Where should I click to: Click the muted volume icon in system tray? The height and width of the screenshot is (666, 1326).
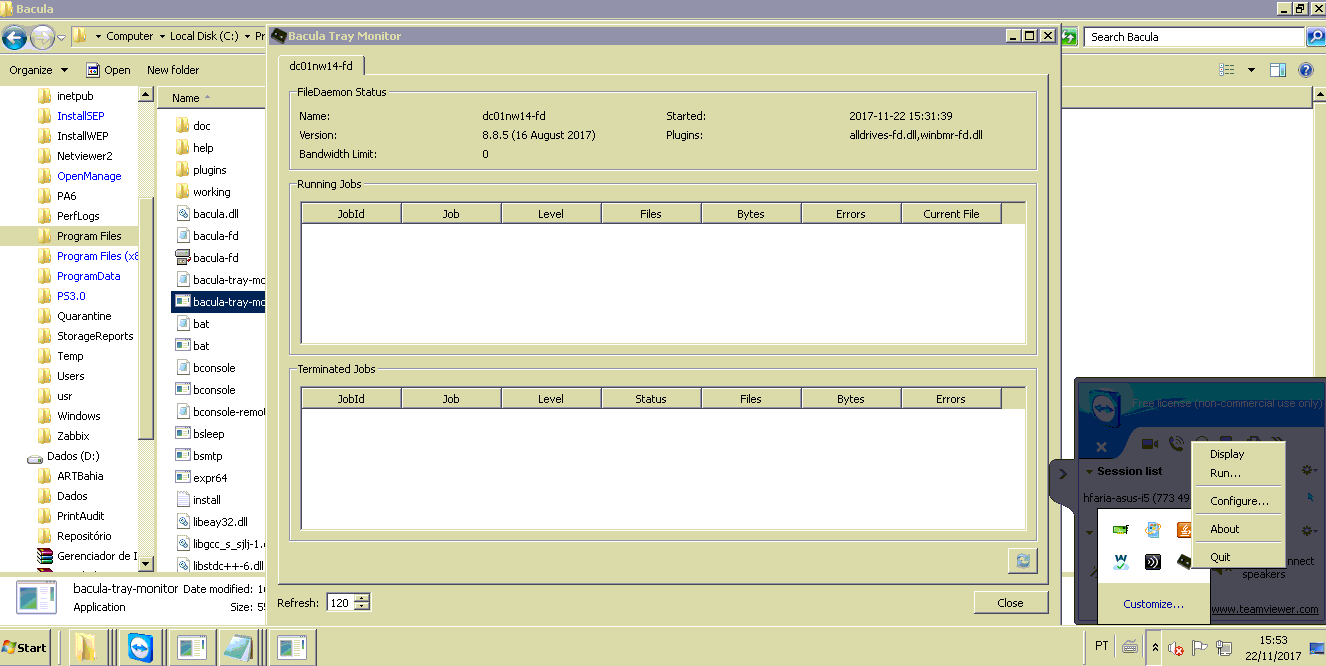coord(1176,648)
